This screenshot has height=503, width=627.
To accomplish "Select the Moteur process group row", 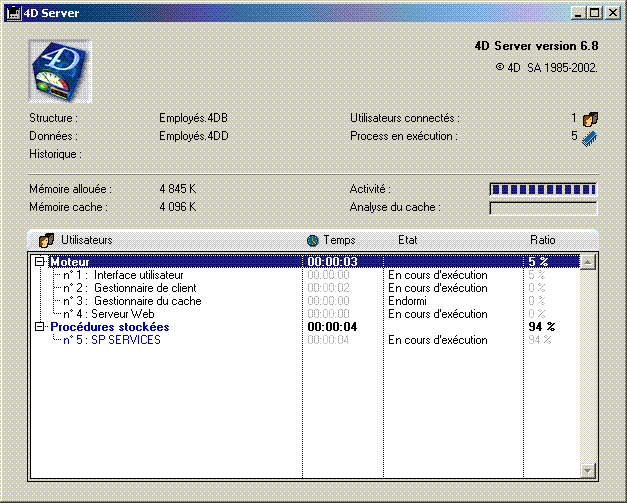I will pos(70,262).
